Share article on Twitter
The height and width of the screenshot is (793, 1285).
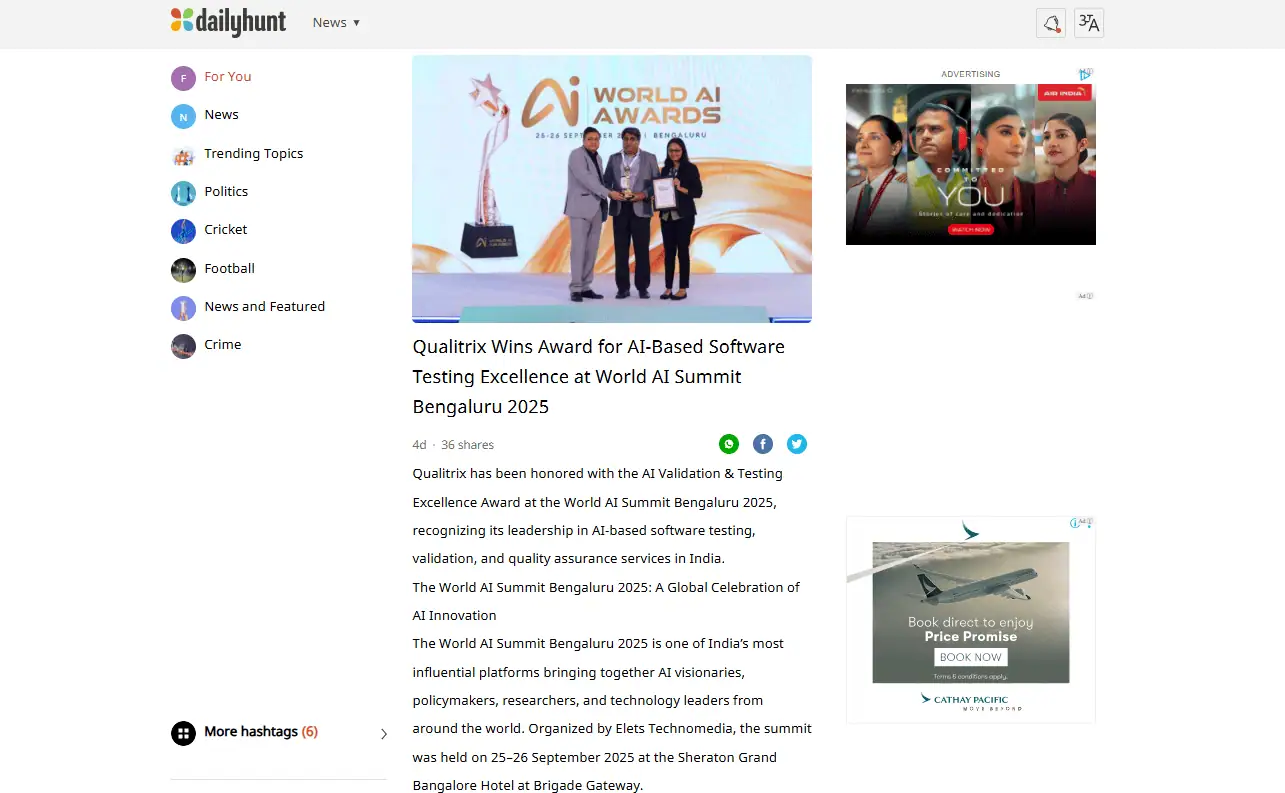click(x=797, y=444)
